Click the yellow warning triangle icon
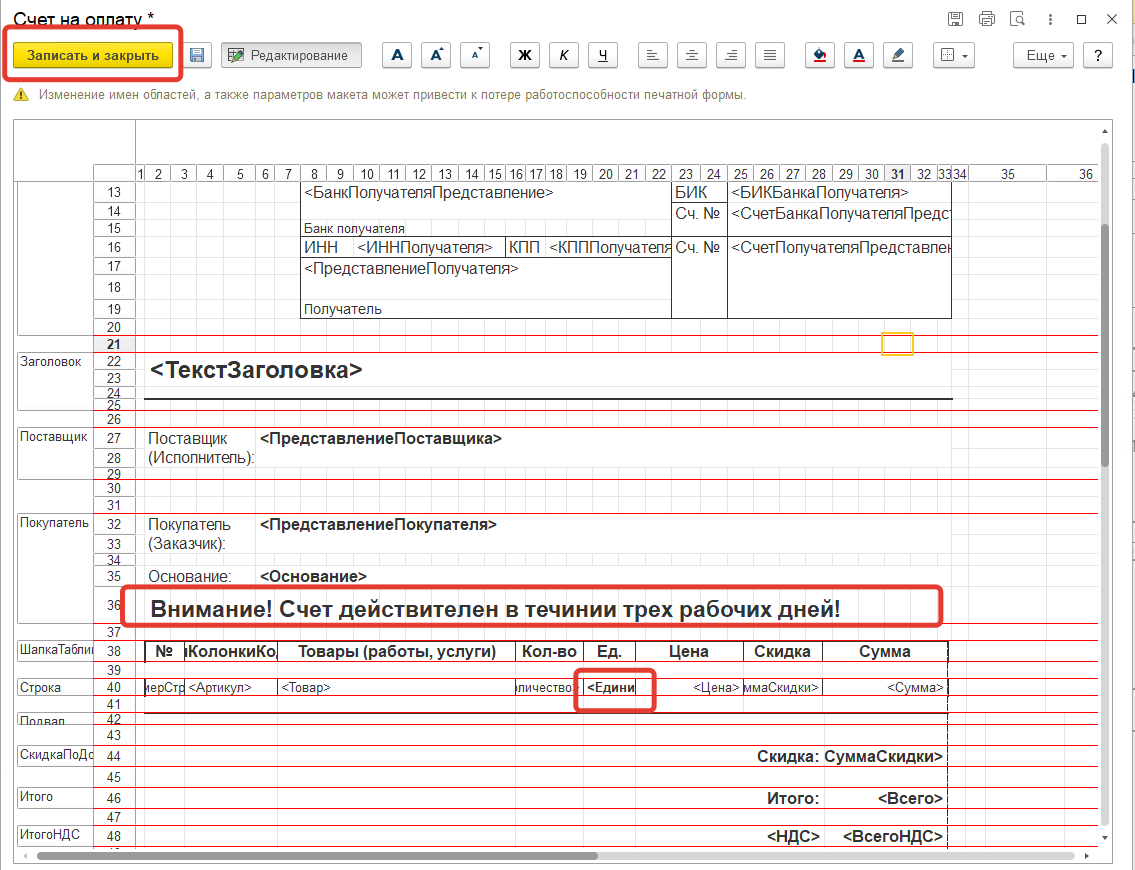The width and height of the screenshot is (1135, 870). (x=22, y=95)
